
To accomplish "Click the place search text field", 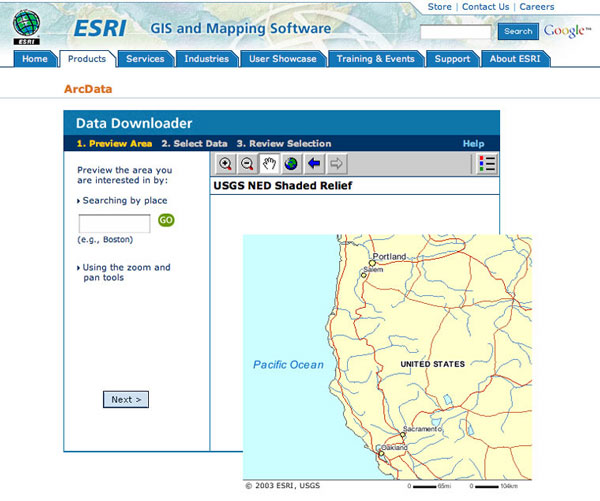I will click(x=114, y=223).
